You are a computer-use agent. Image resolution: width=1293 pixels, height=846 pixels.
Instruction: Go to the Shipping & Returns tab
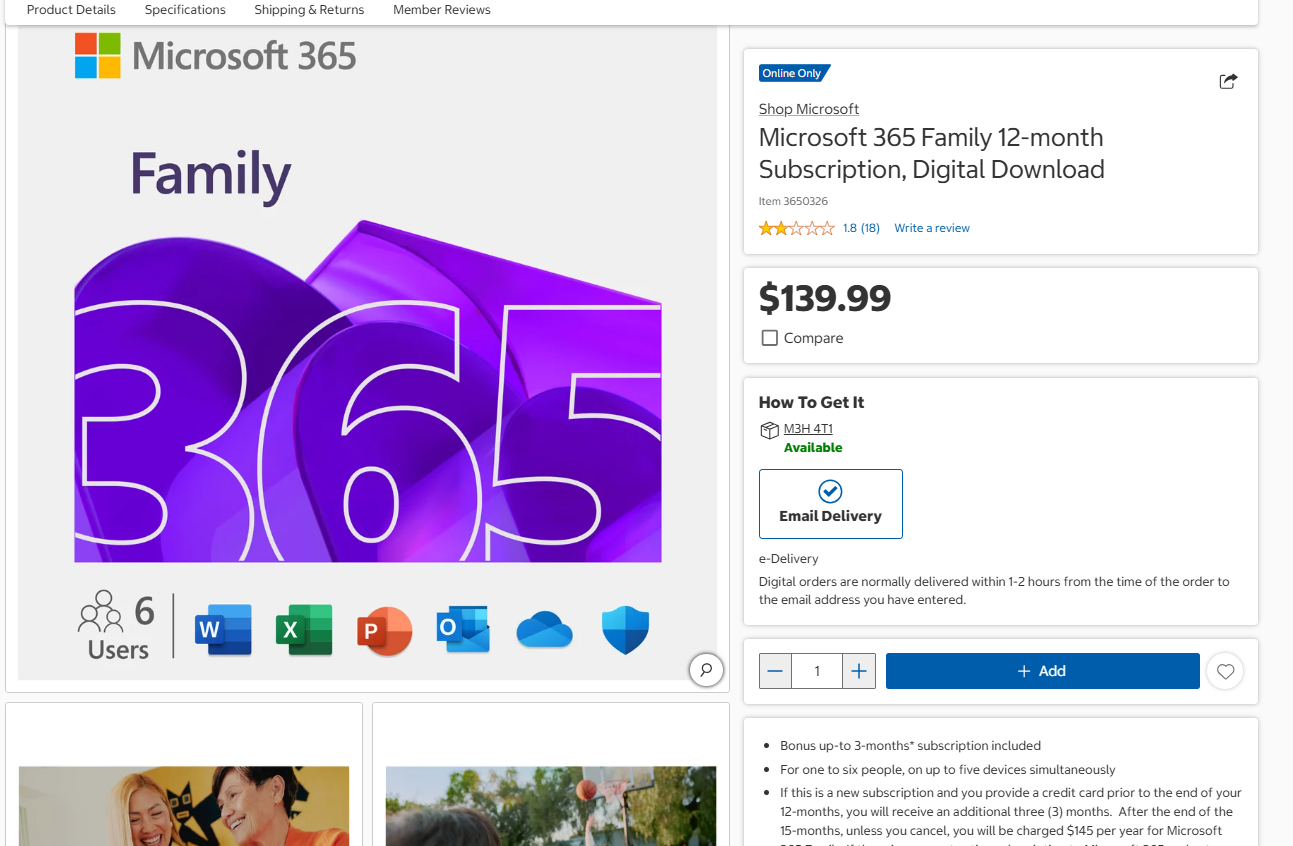pos(309,10)
